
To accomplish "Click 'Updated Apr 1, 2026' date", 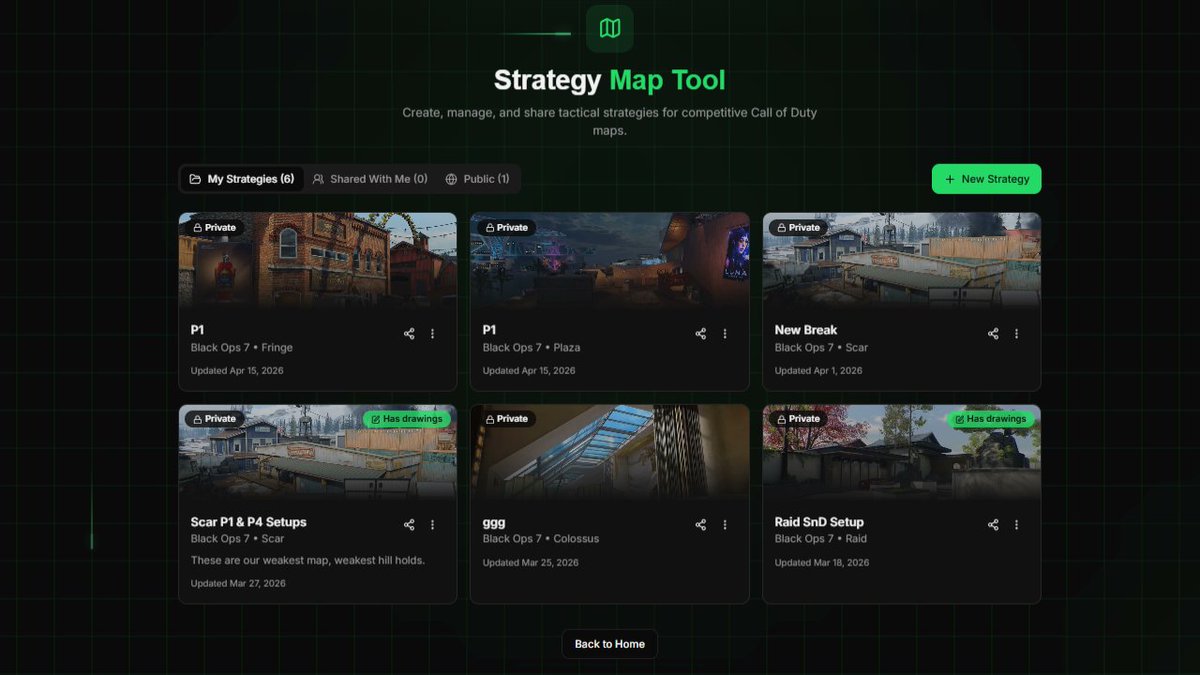I will coord(818,371).
